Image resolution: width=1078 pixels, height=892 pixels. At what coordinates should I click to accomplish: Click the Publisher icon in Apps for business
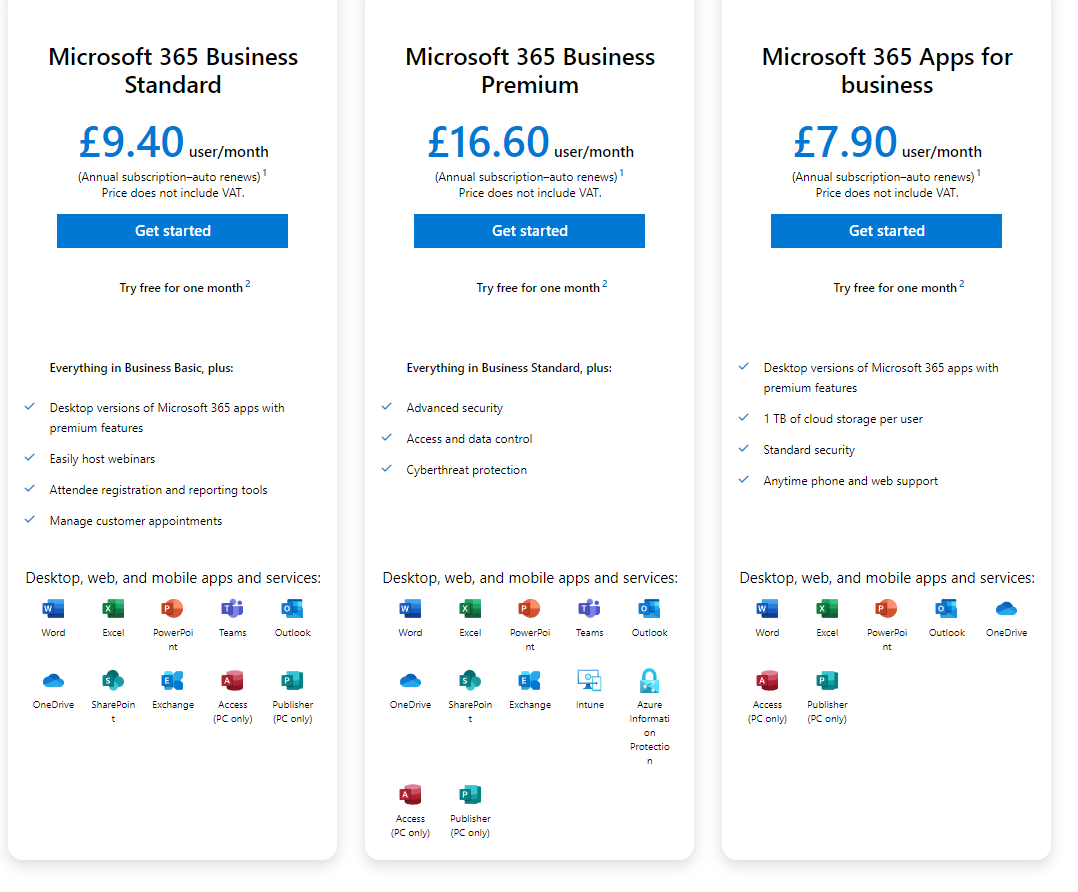(827, 681)
